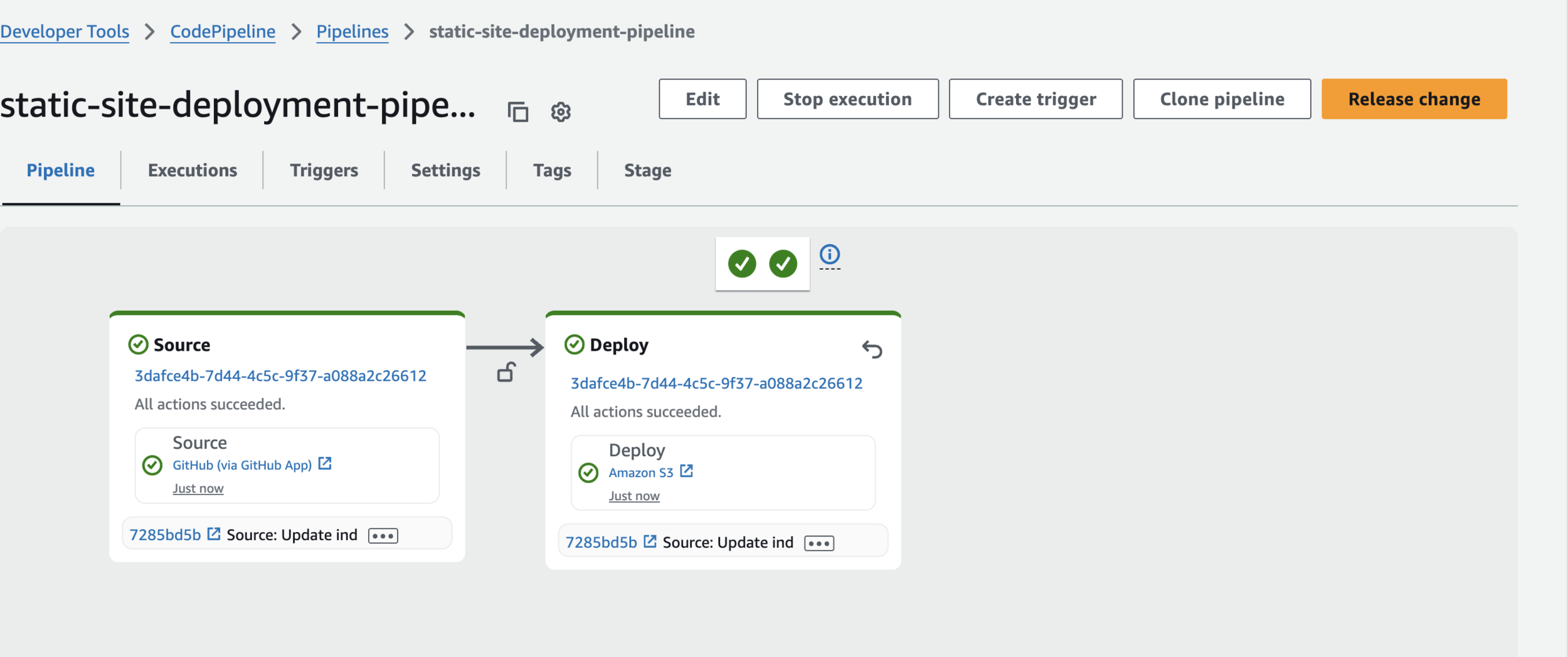Copy the pipeline name with the copy icon

click(517, 112)
